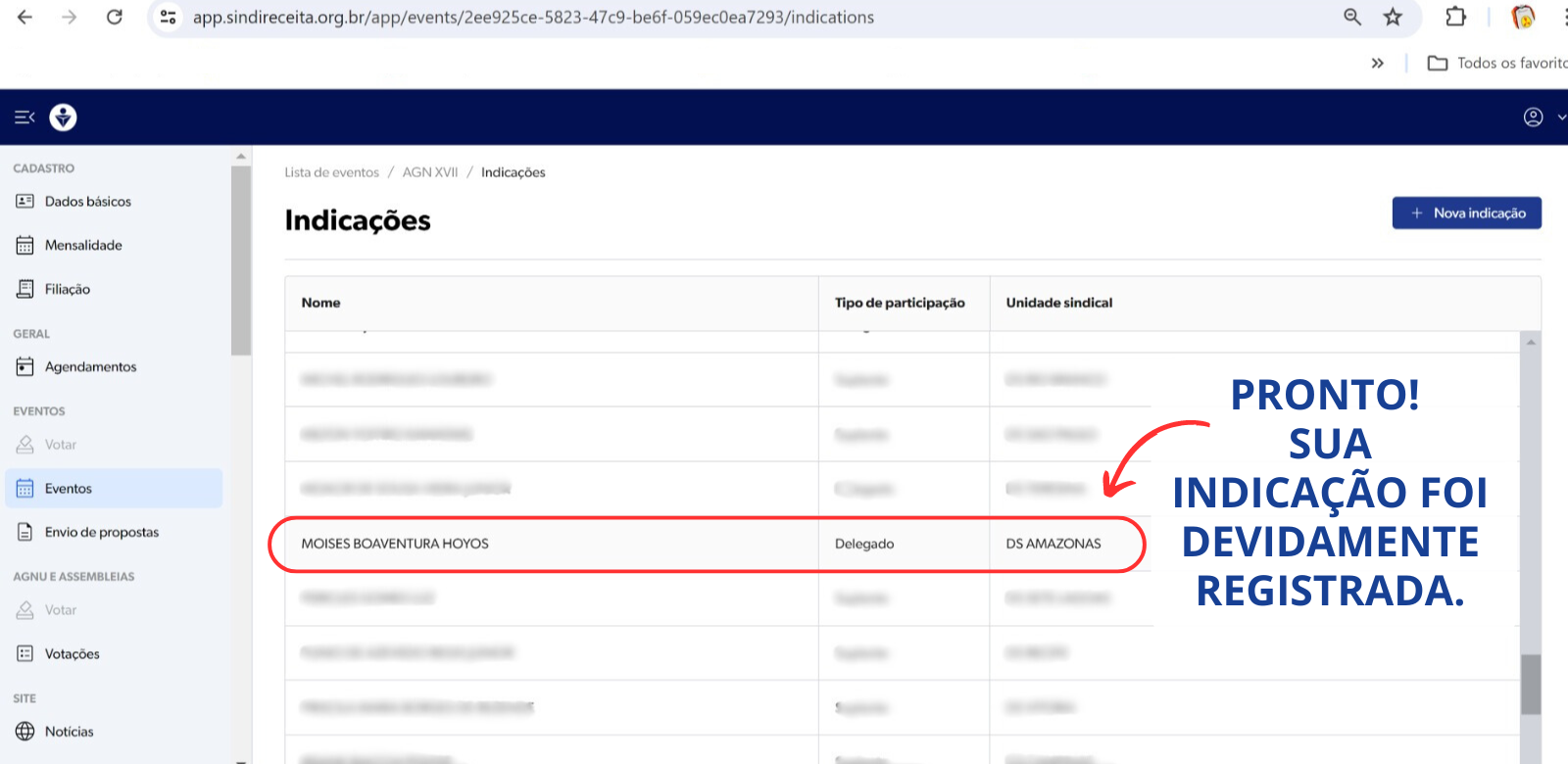1568x764 pixels.
Task: Open the browser extensions puzzle icon
Action: 1455,17
